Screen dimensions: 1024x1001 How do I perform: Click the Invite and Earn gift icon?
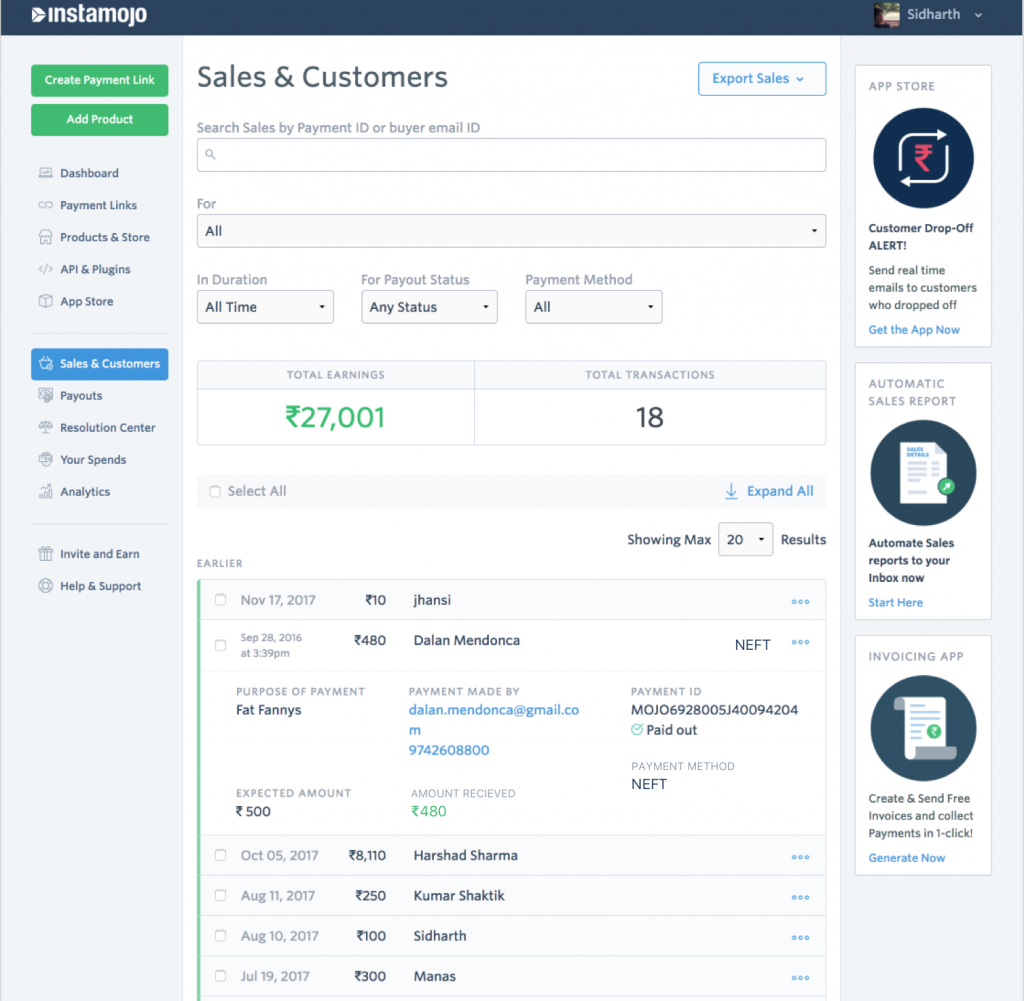[45, 554]
